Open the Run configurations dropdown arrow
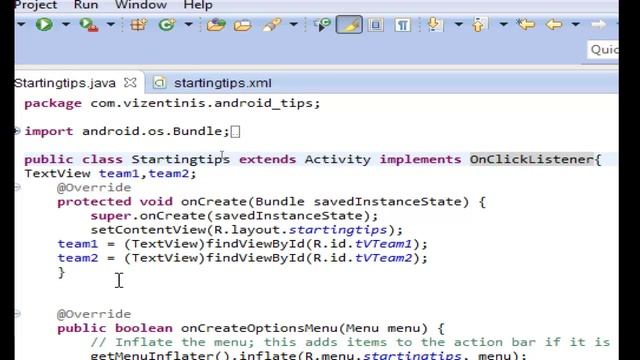Image resolution: width=640 pixels, height=360 pixels. pyautogui.click(x=66, y=24)
